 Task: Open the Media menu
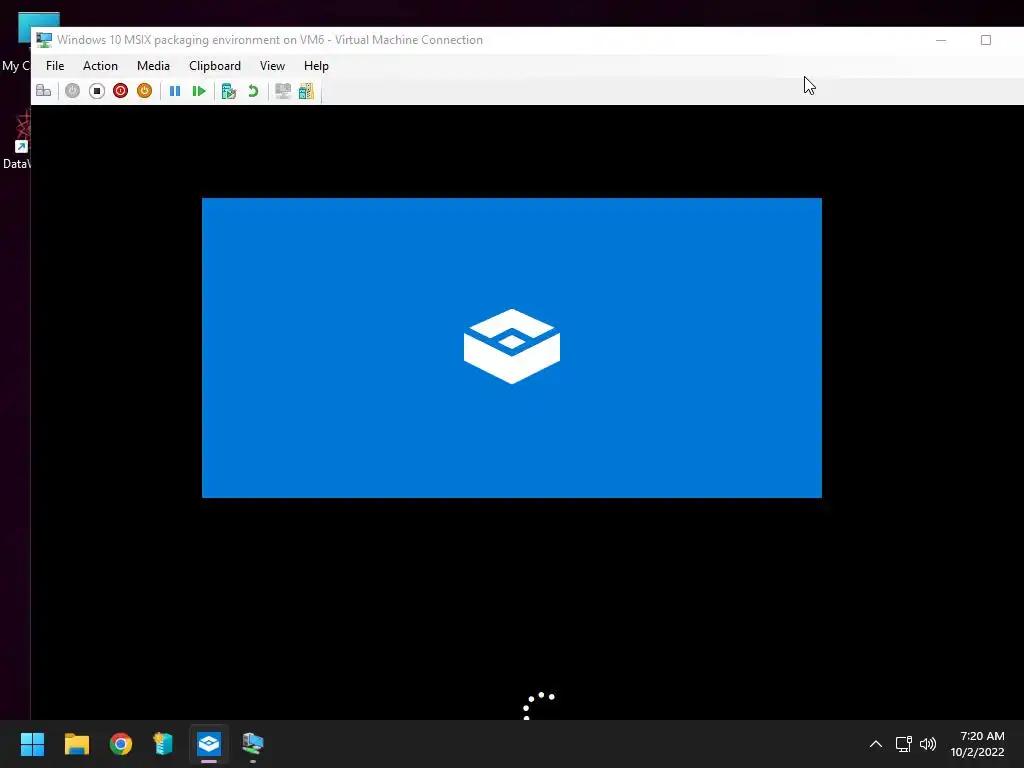[153, 66]
